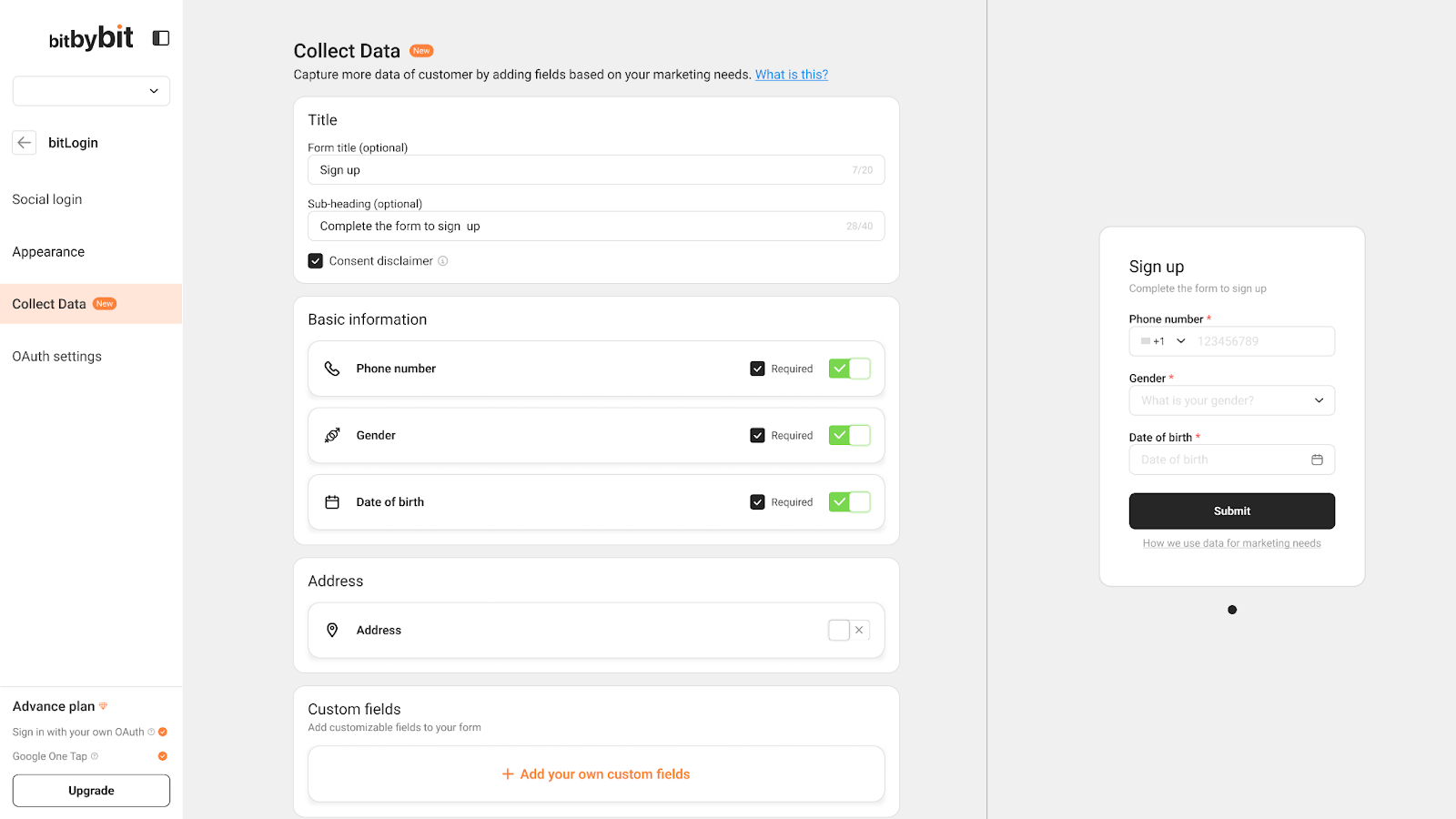Image resolution: width=1456 pixels, height=819 pixels.
Task: Click the Advance plan label
Action: (54, 706)
